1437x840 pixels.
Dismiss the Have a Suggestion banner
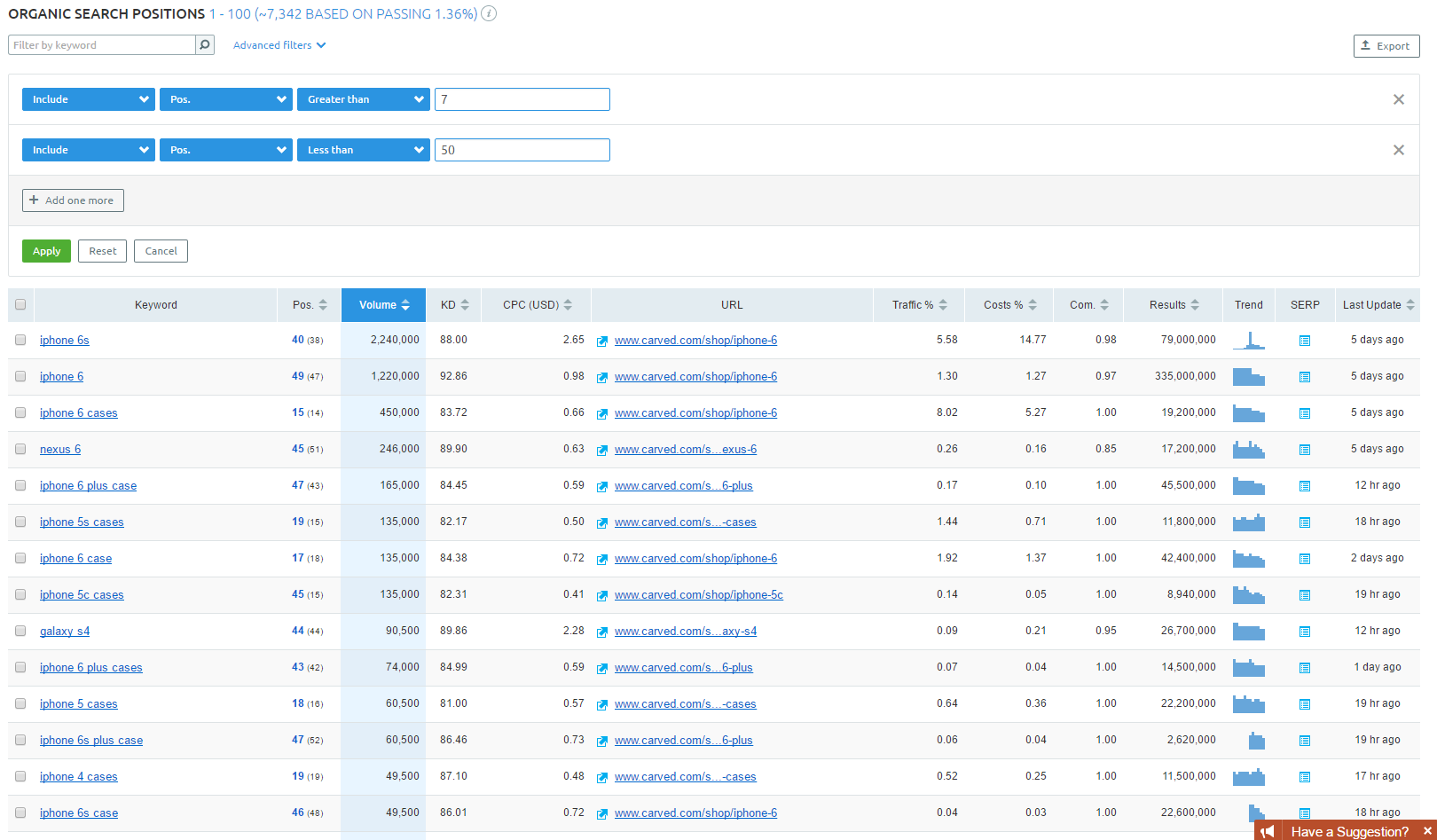(x=1427, y=831)
